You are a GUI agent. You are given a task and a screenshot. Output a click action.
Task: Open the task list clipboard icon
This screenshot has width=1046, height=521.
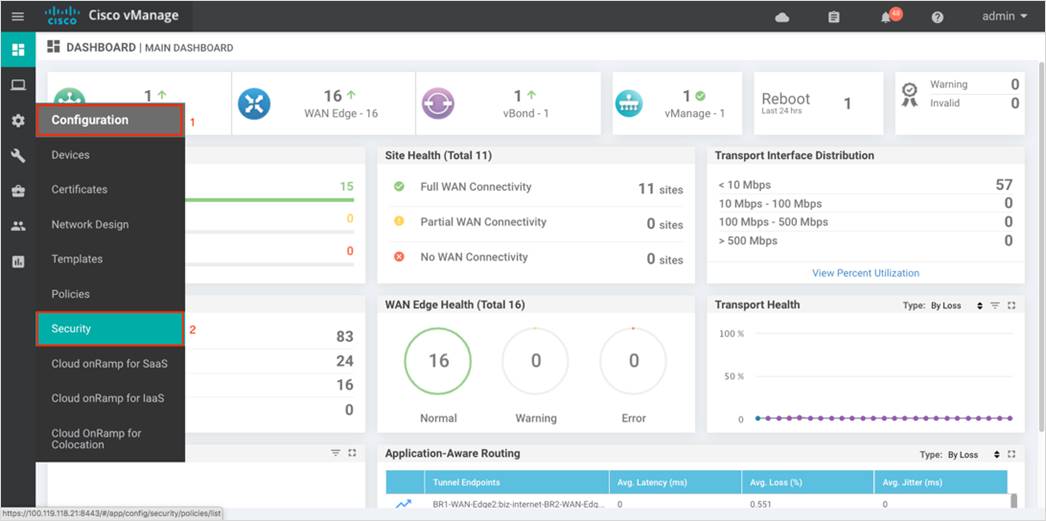833,17
